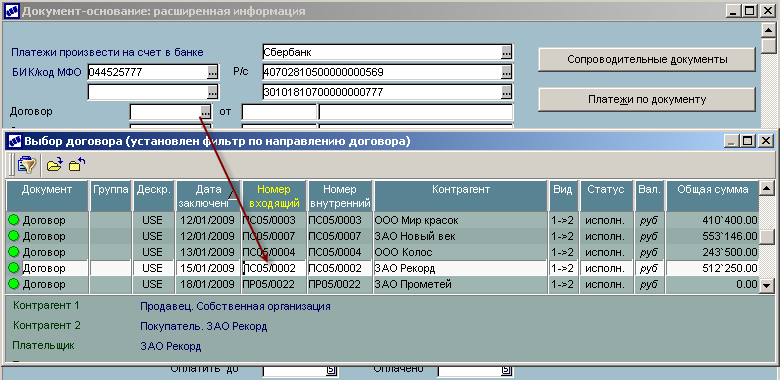Viewport: 780px width, 380px height.
Task: Click the Контрагент column header
Action: 461,196
